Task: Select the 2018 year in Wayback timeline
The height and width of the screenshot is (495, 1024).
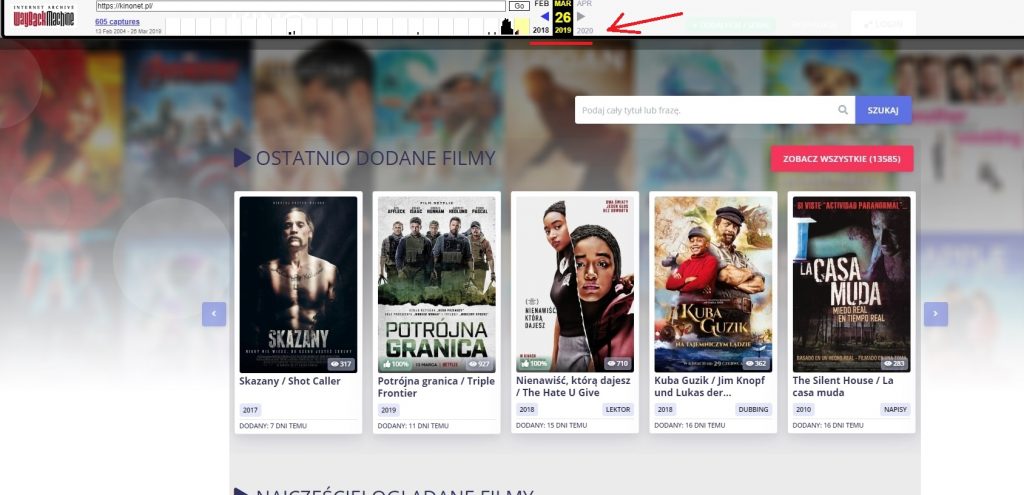Action: pyautogui.click(x=541, y=31)
